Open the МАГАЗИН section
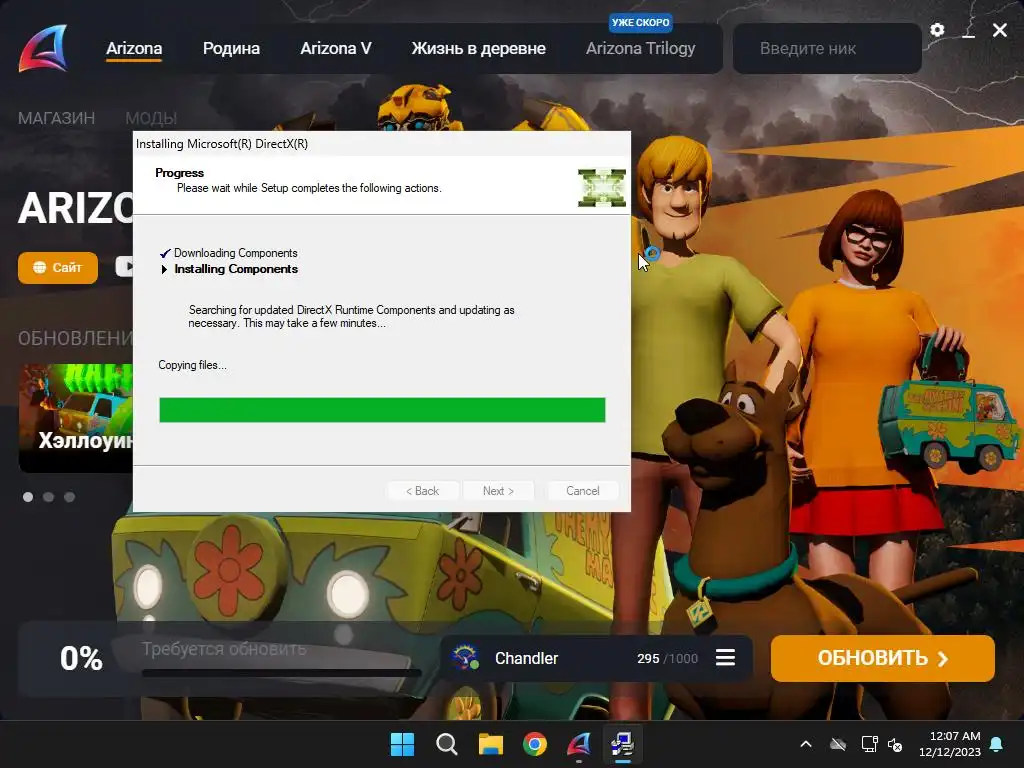The height and width of the screenshot is (768, 1024). pyautogui.click(x=56, y=118)
